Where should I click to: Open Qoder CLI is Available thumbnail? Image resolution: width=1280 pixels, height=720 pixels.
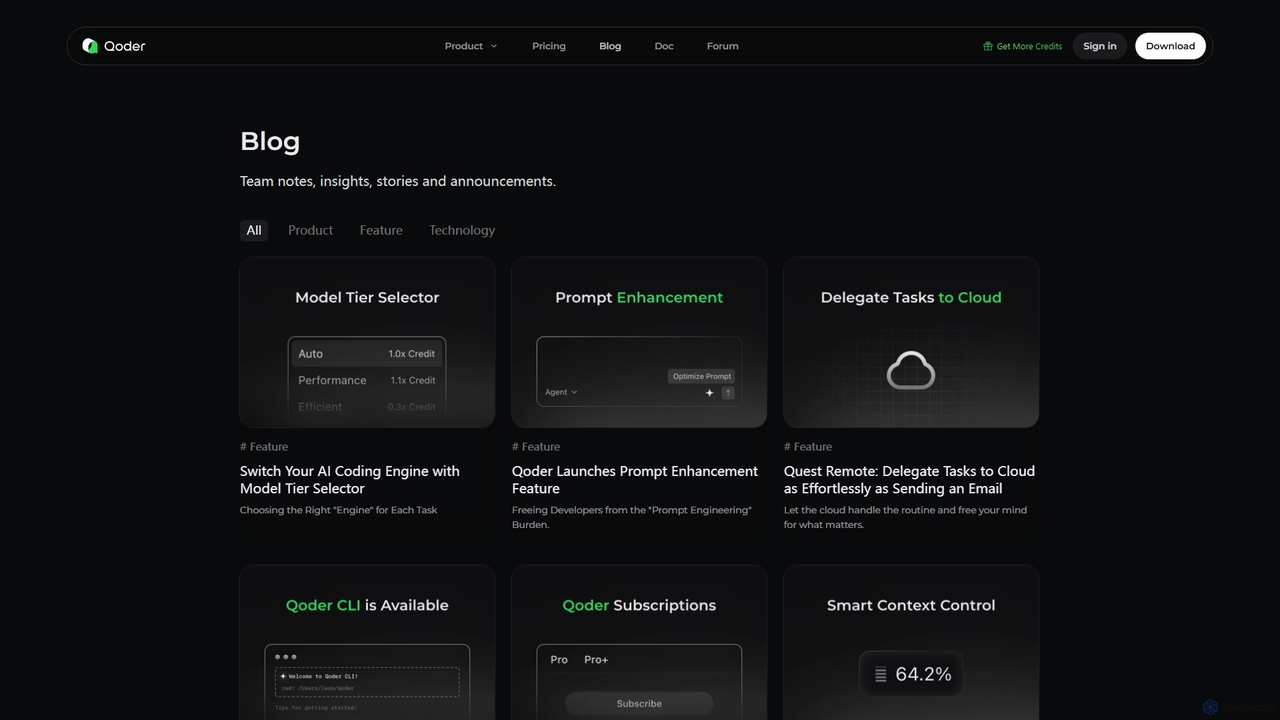tap(367, 643)
